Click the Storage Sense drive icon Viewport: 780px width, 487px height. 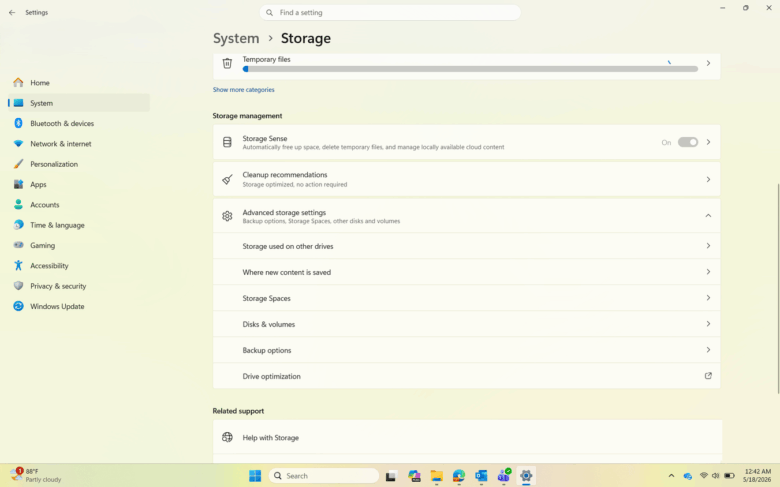(227, 142)
